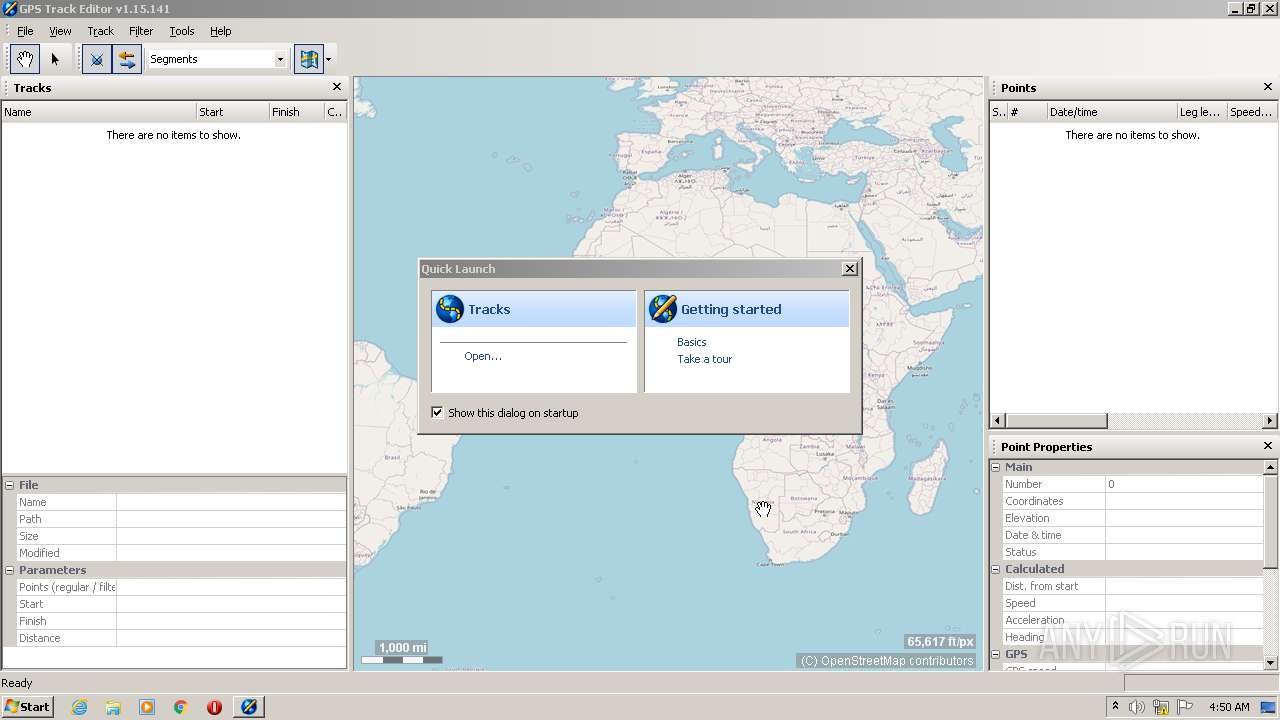Open the Filter menu

(x=141, y=31)
